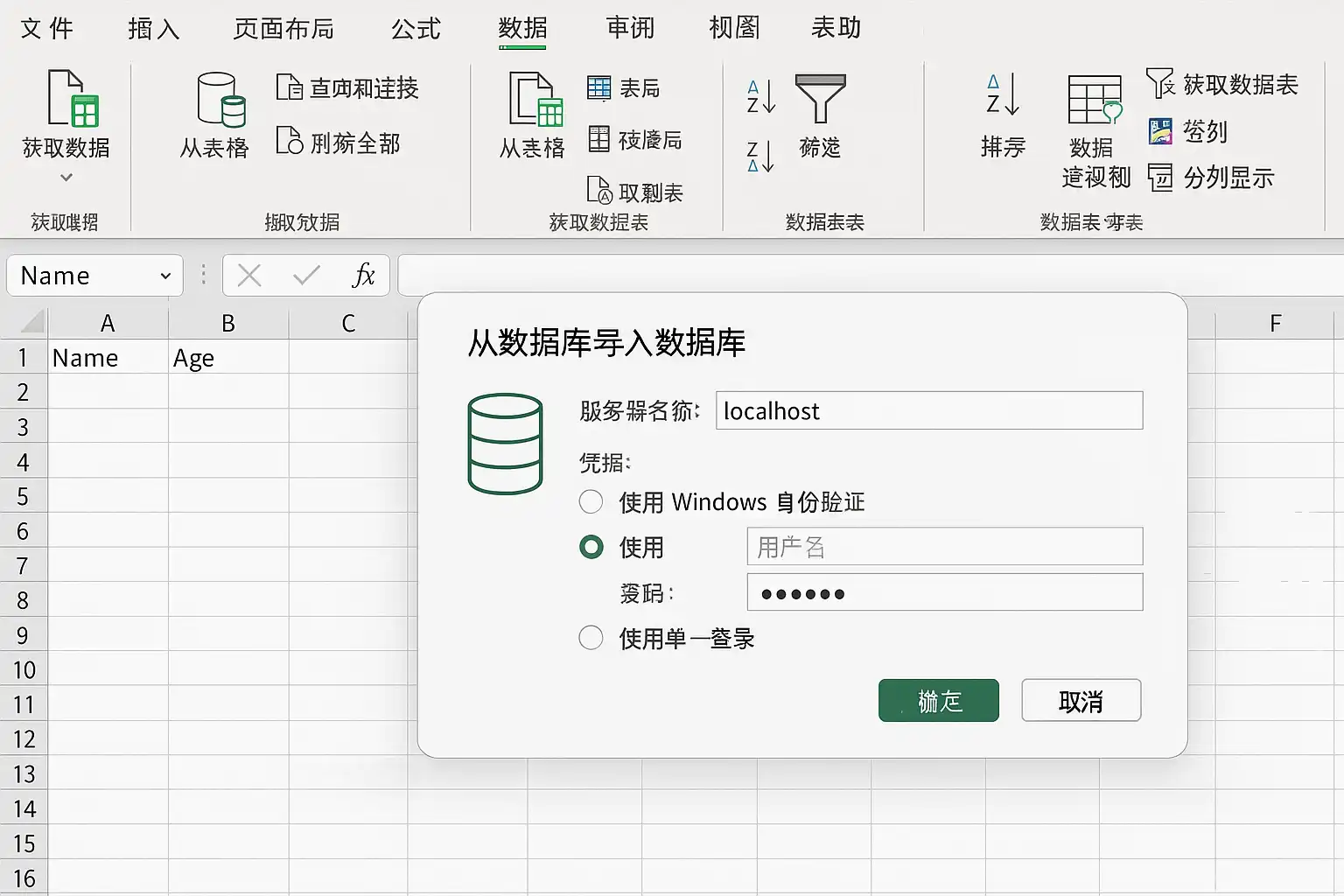
Task: Expand the chevron under 获取数据
Action: click(66, 178)
